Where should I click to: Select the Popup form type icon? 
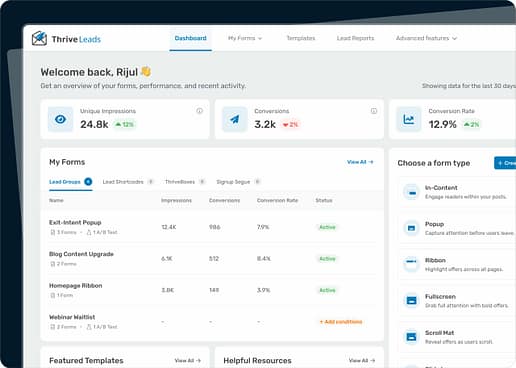coord(412,228)
